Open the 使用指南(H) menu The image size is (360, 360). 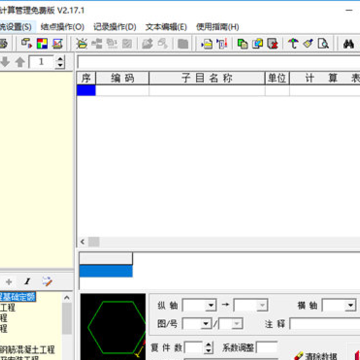pyautogui.click(x=218, y=27)
